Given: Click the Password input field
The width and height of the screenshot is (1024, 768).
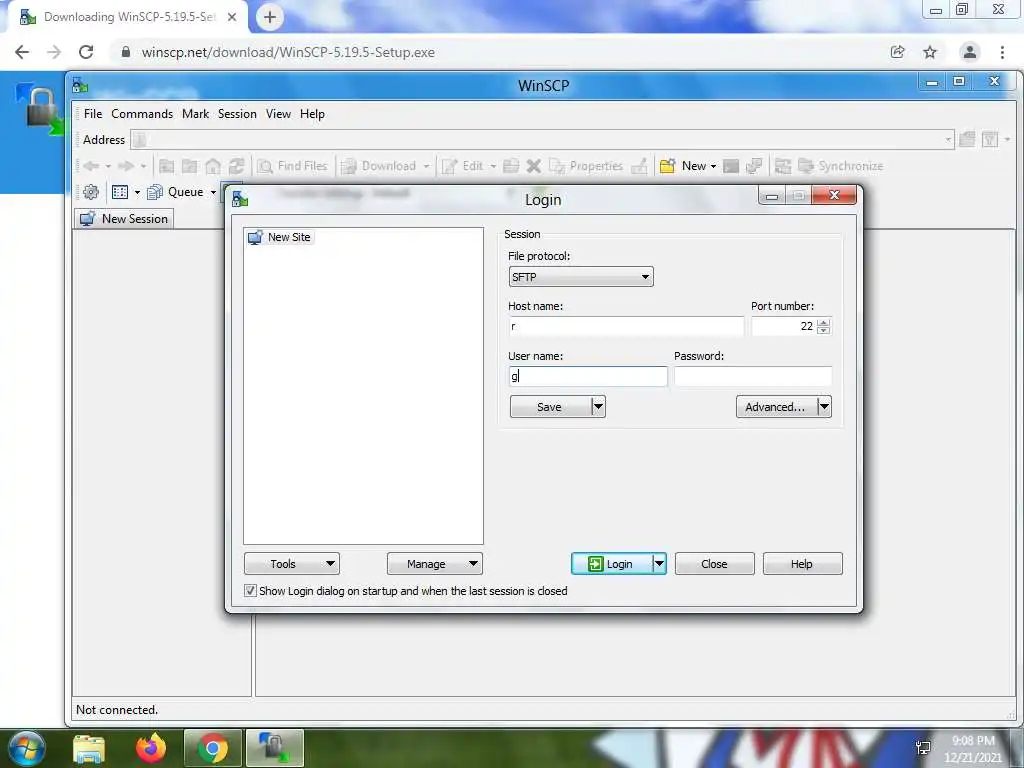Looking at the screenshot, I should click(x=753, y=376).
